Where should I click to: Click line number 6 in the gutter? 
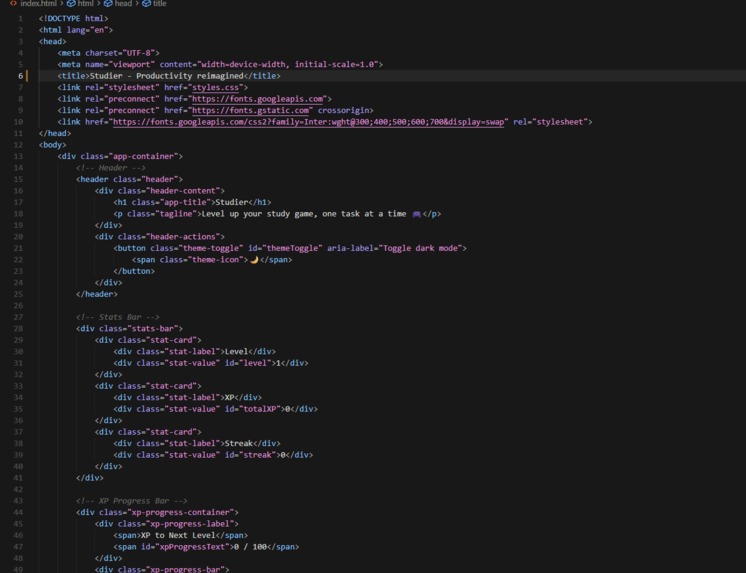pyautogui.click(x=20, y=76)
